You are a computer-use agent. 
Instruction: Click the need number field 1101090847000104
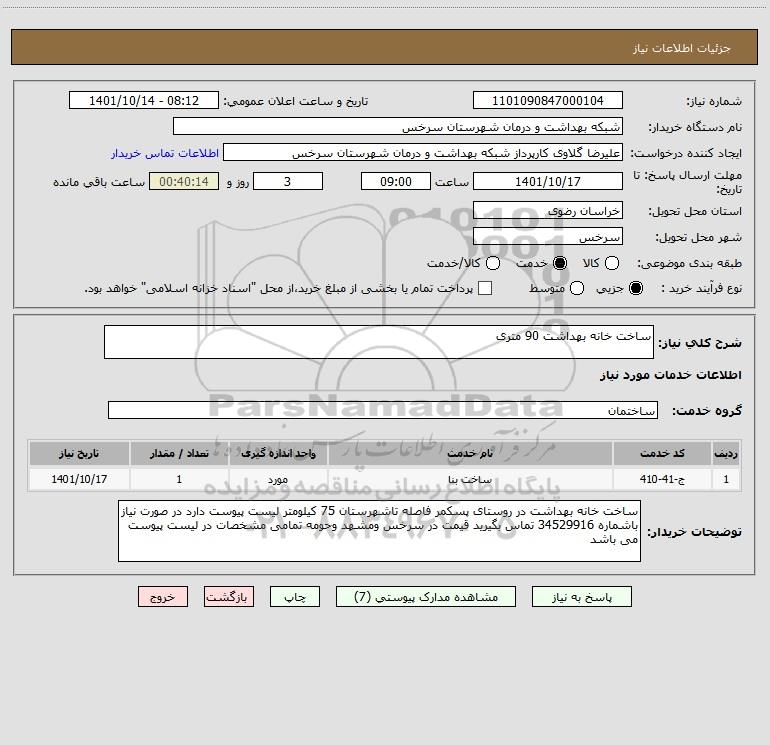coord(548,100)
